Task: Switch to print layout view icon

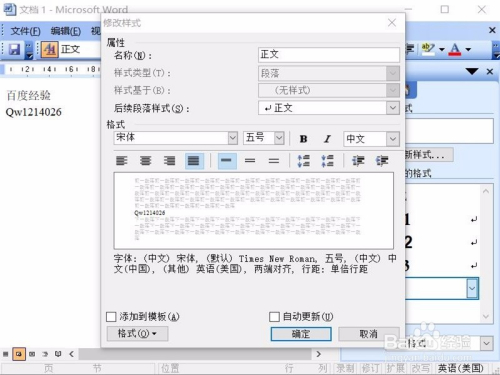Action: coord(32,354)
